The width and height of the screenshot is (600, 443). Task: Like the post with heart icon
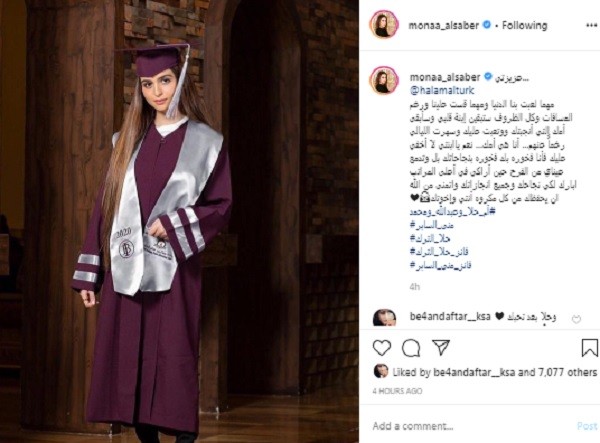(x=382, y=348)
